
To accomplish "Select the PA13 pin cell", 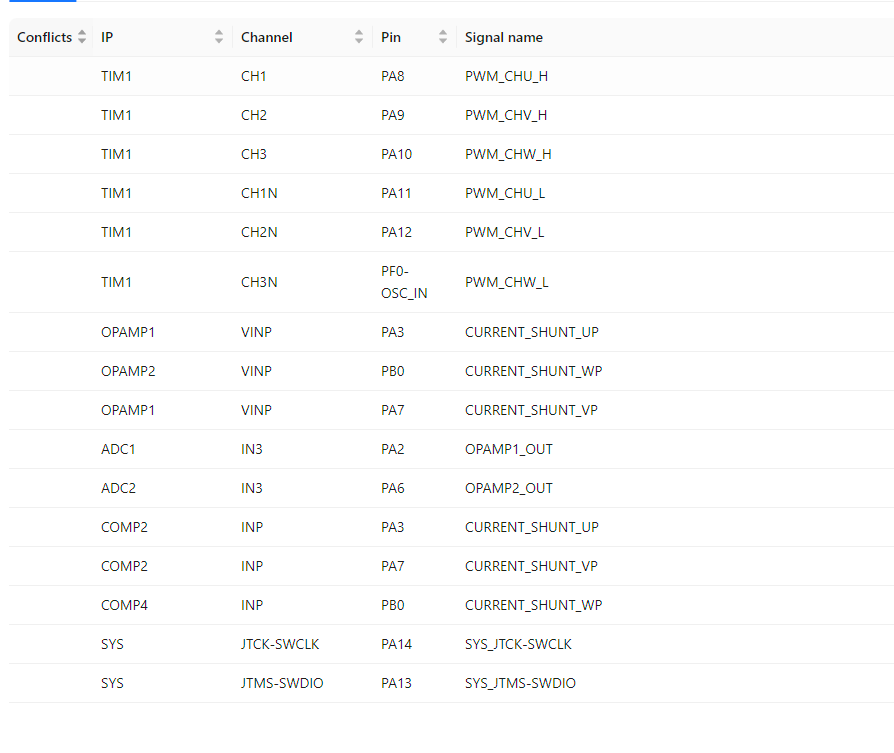I will [396, 683].
